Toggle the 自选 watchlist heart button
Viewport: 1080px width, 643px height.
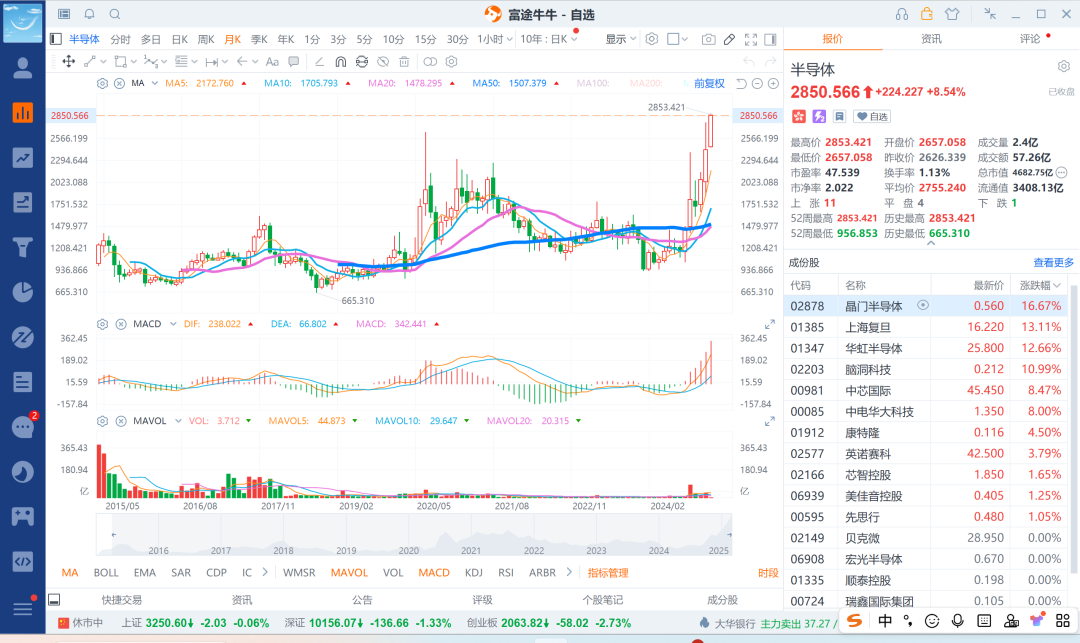872,116
